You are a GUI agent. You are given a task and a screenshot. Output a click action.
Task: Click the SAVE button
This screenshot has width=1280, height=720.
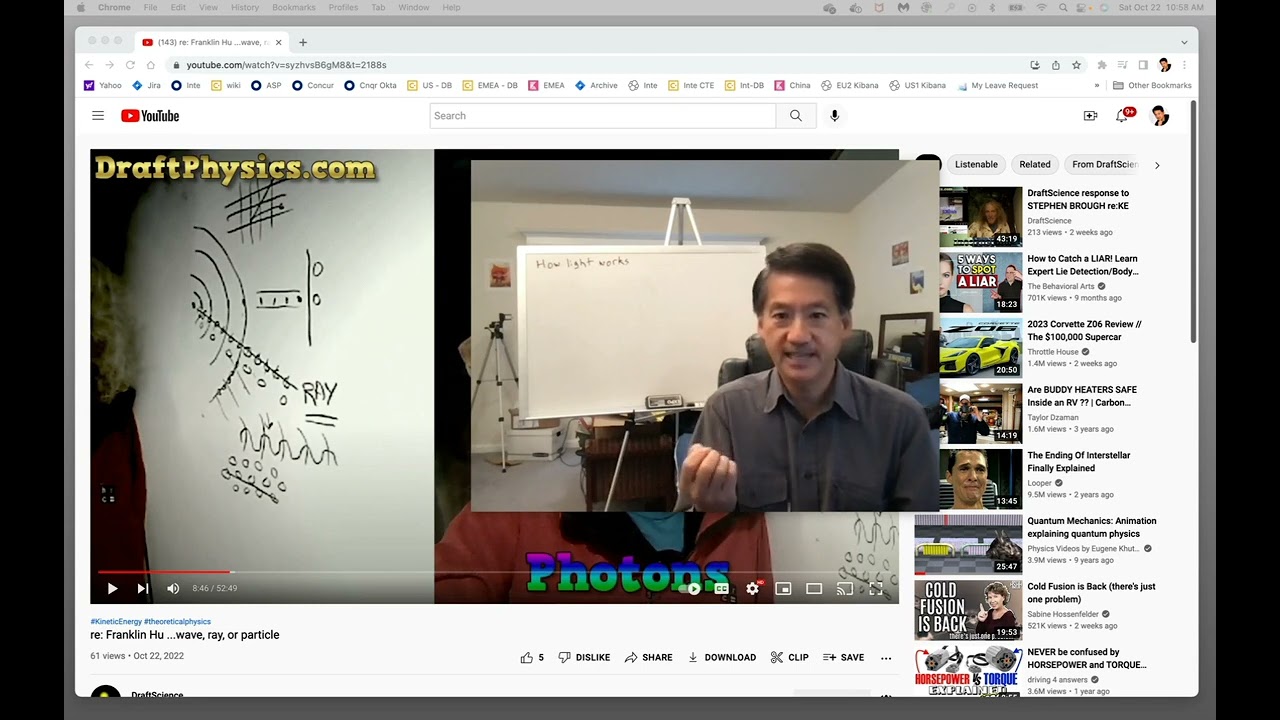843,657
